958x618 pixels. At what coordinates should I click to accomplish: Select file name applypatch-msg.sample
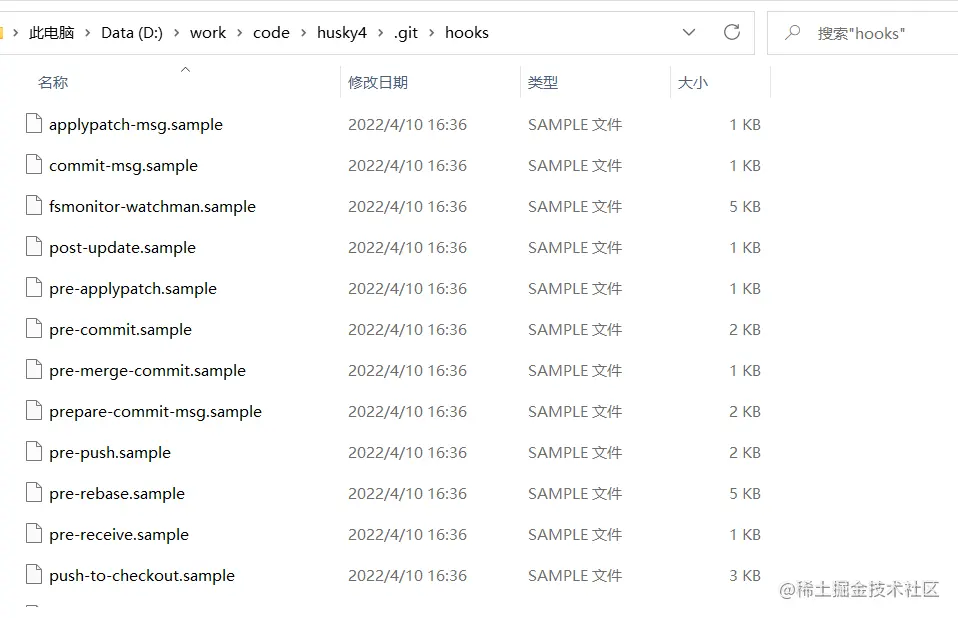click(136, 125)
